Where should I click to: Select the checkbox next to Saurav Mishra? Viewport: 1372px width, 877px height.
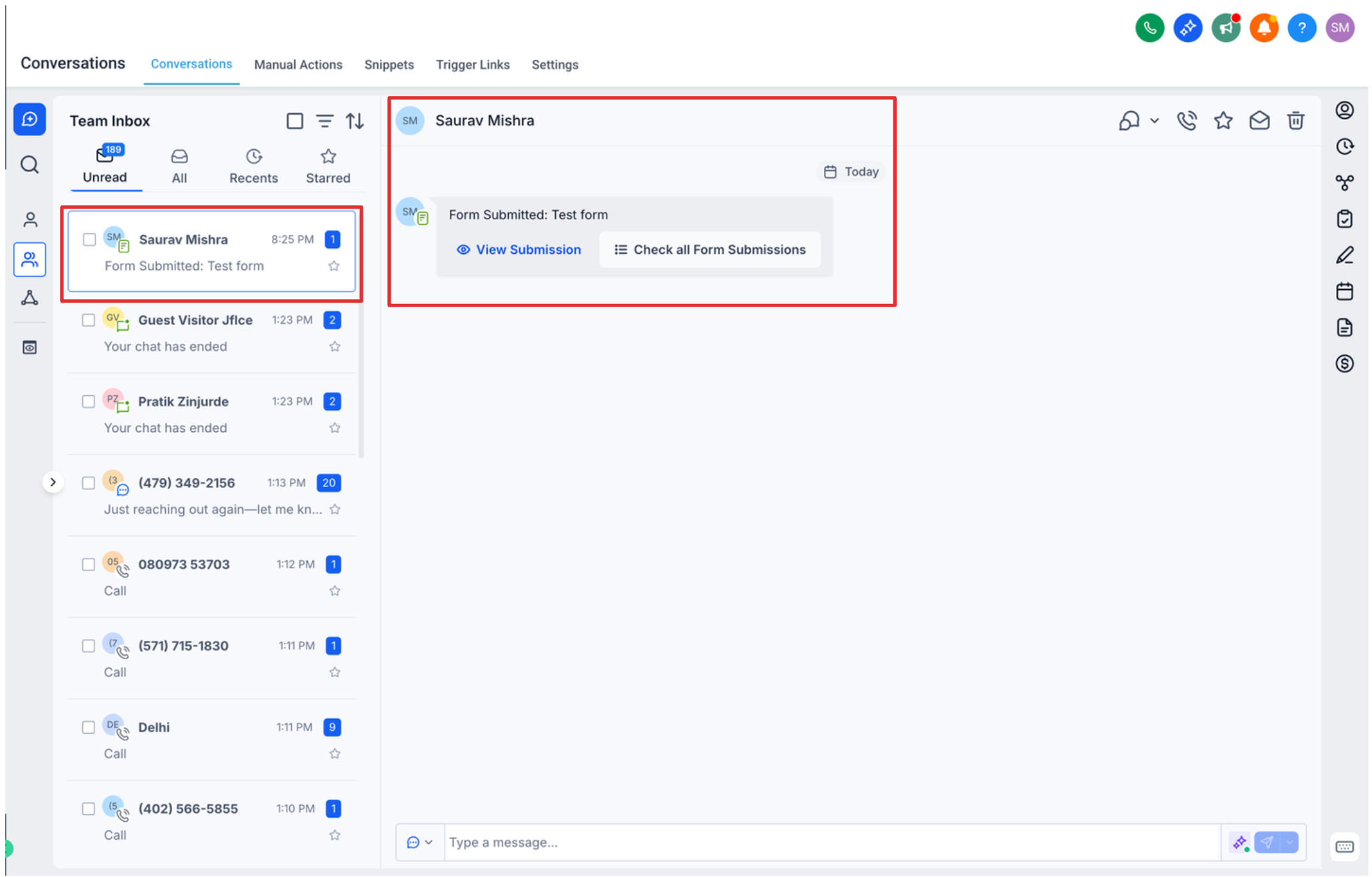[89, 239]
